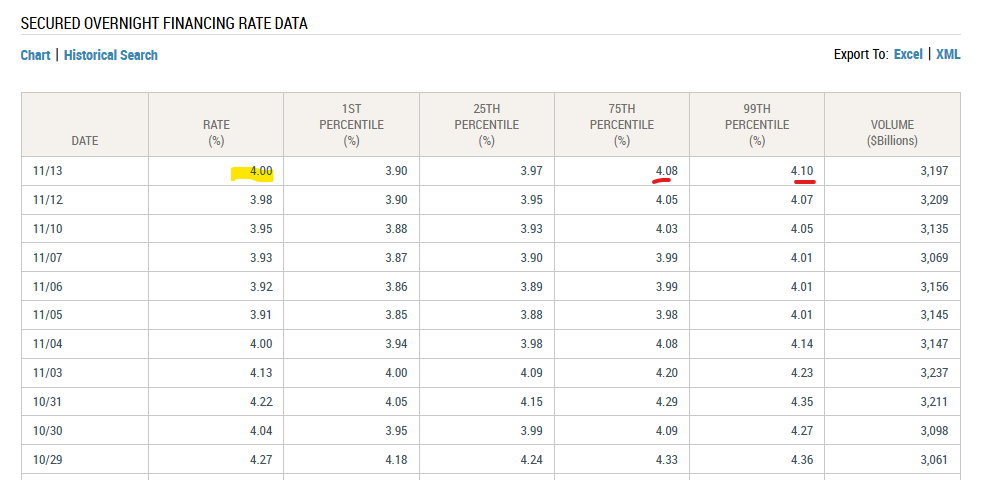Viewport: 981px width, 480px height.
Task: Select the 10/31 date row
Action: click(47, 402)
